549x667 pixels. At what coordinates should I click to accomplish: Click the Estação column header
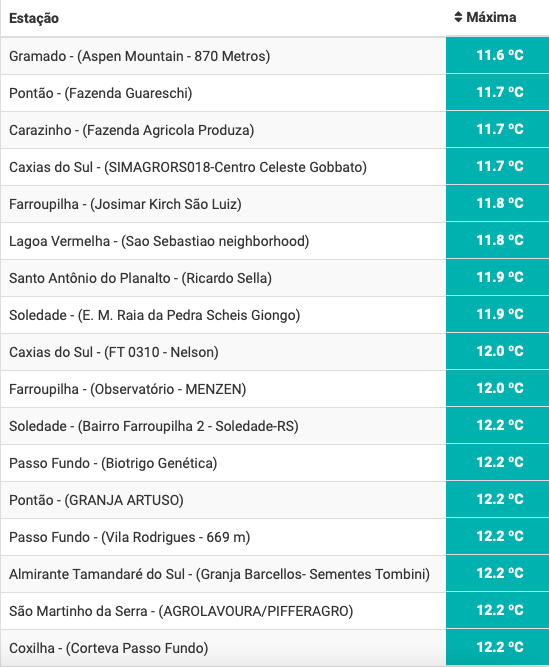tap(34, 18)
